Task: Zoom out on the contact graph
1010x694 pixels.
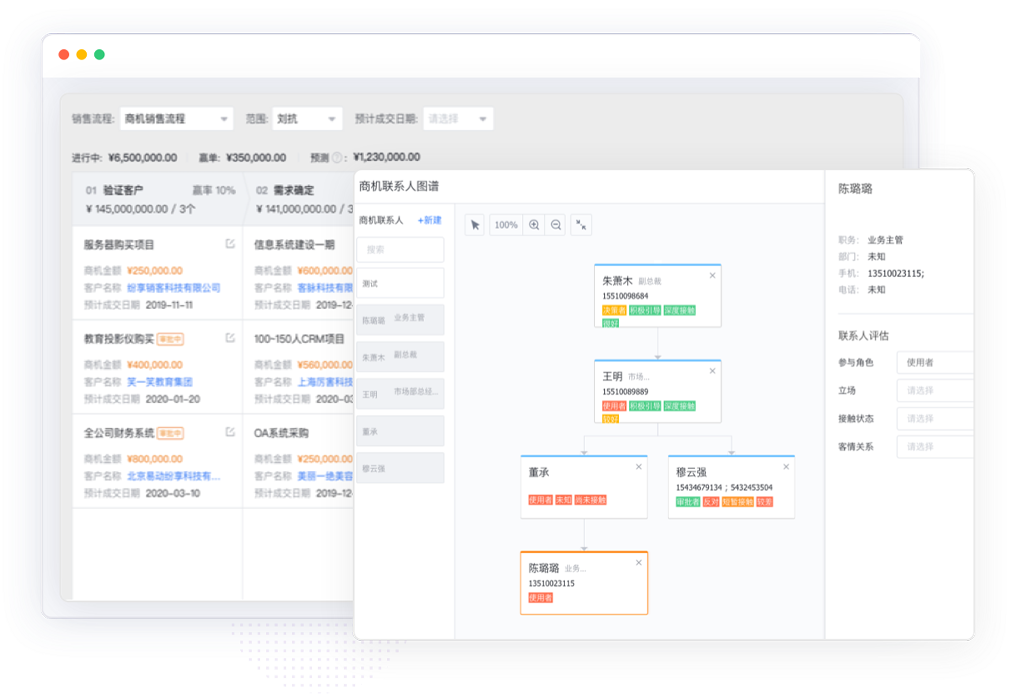Action: [556, 225]
